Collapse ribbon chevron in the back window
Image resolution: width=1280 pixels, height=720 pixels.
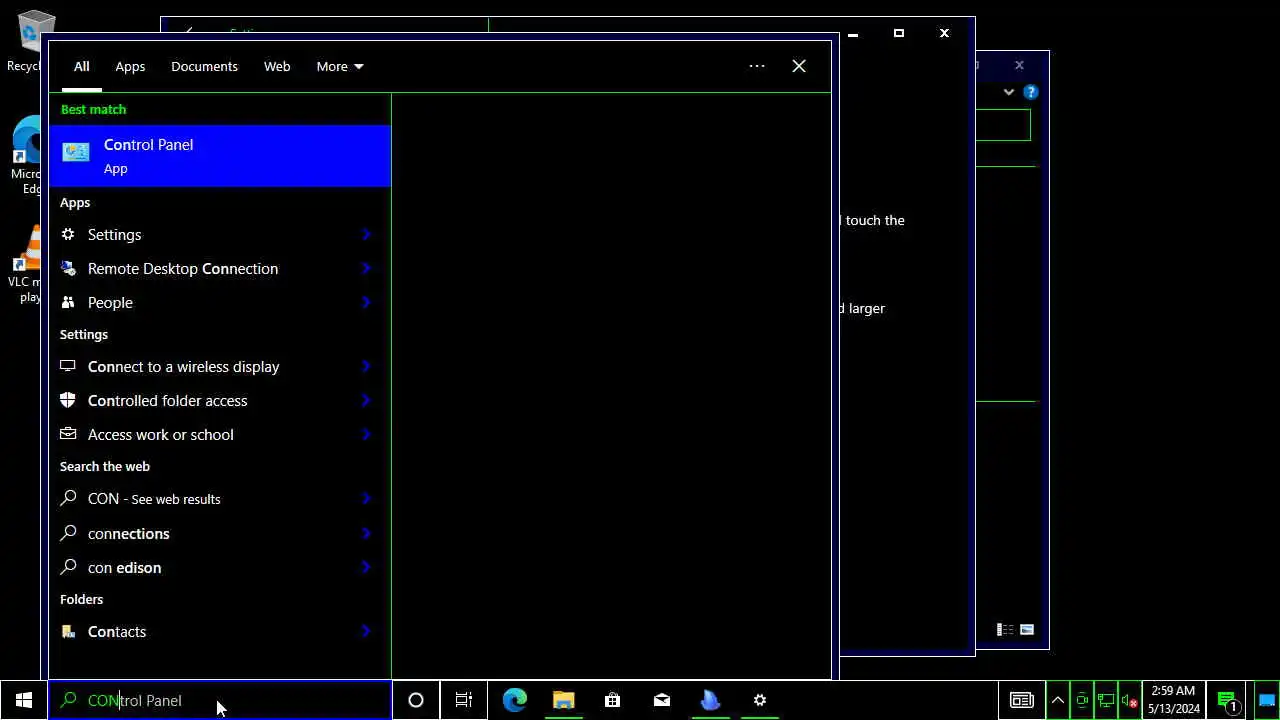[1009, 92]
